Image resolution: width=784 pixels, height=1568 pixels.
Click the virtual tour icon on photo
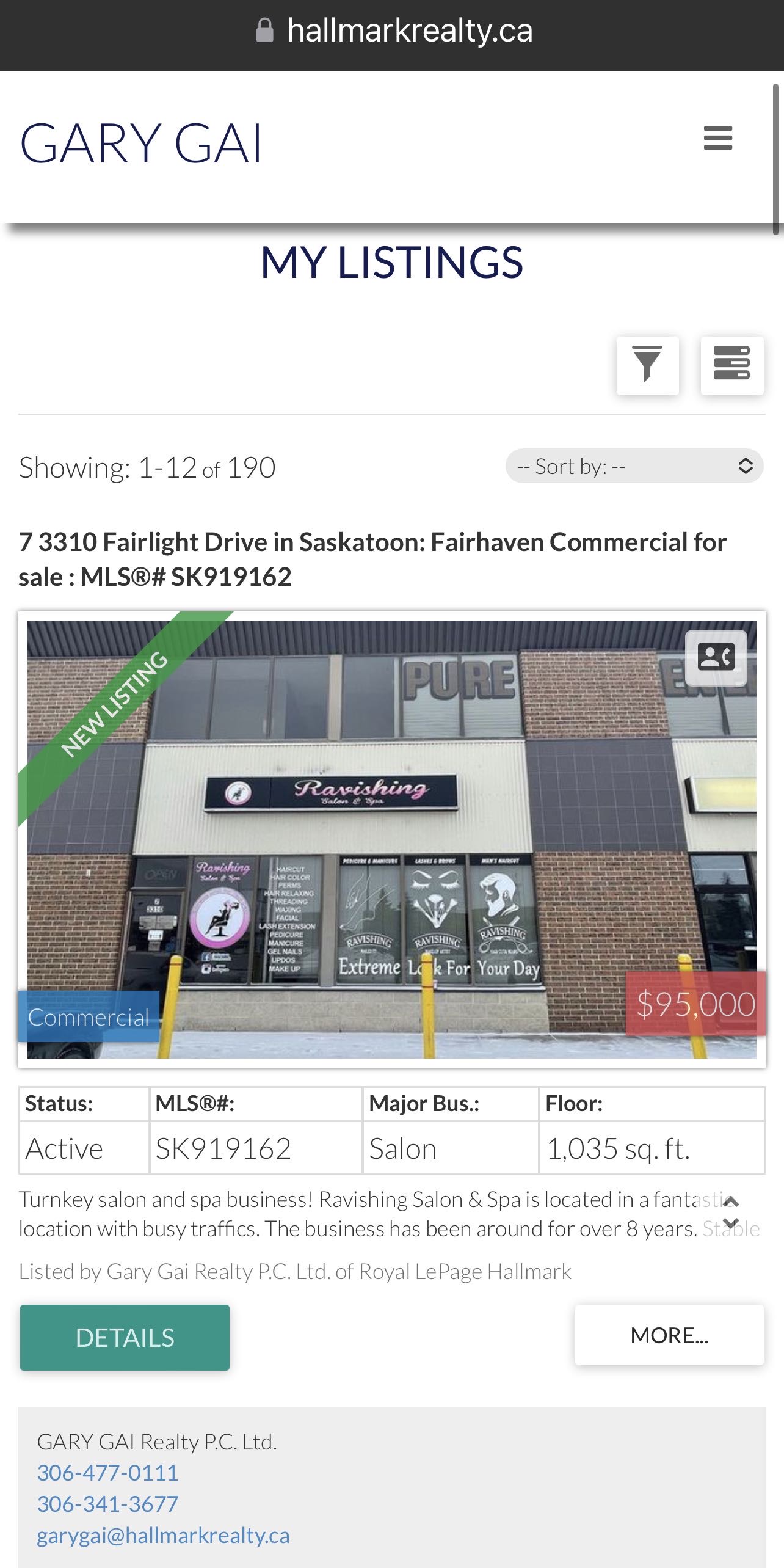pos(716,658)
